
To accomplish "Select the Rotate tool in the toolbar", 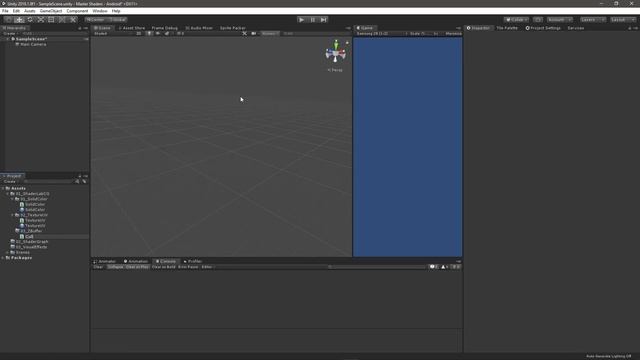I will (x=30, y=20).
